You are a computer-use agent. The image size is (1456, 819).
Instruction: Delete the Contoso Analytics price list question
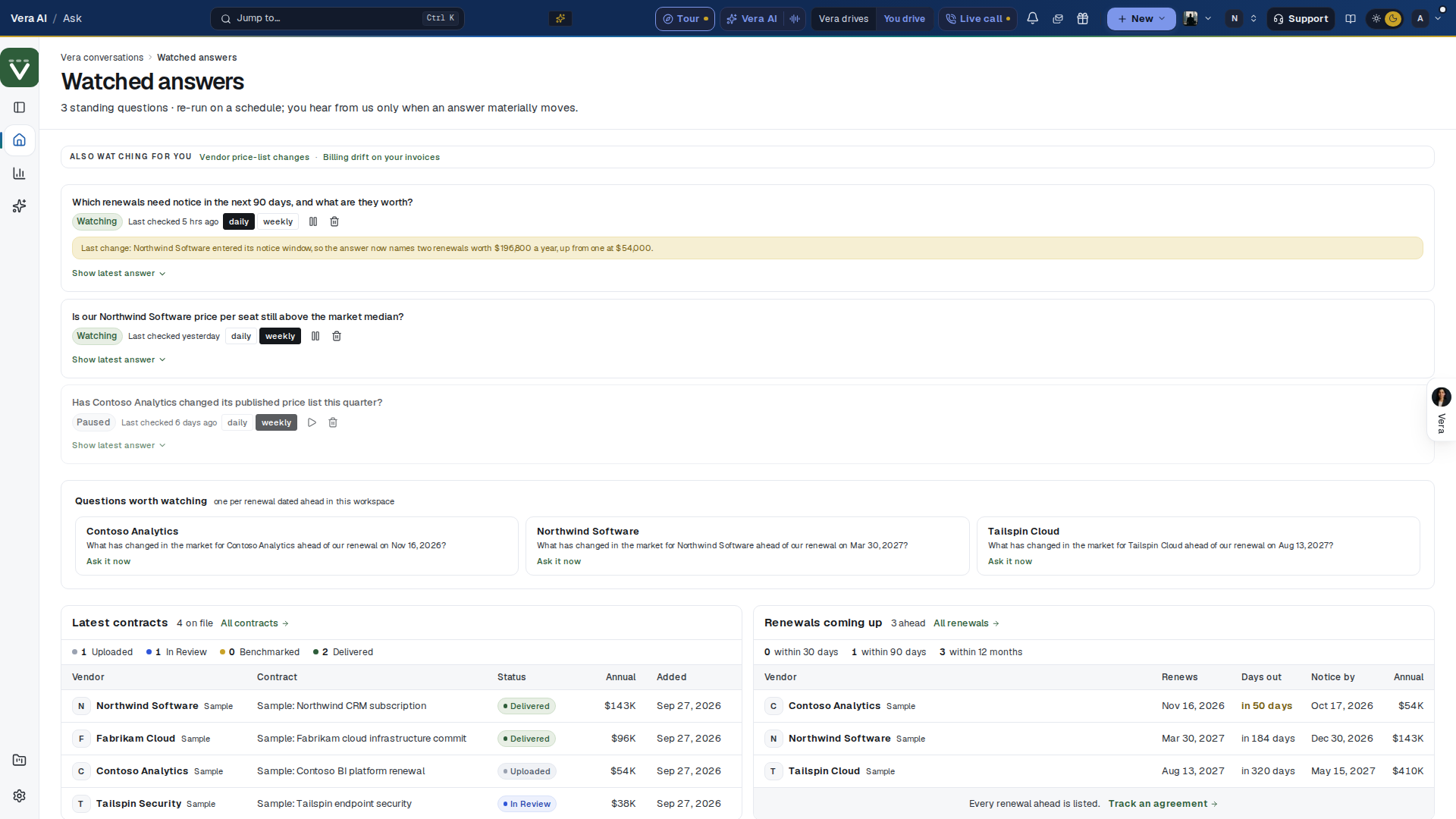333,422
